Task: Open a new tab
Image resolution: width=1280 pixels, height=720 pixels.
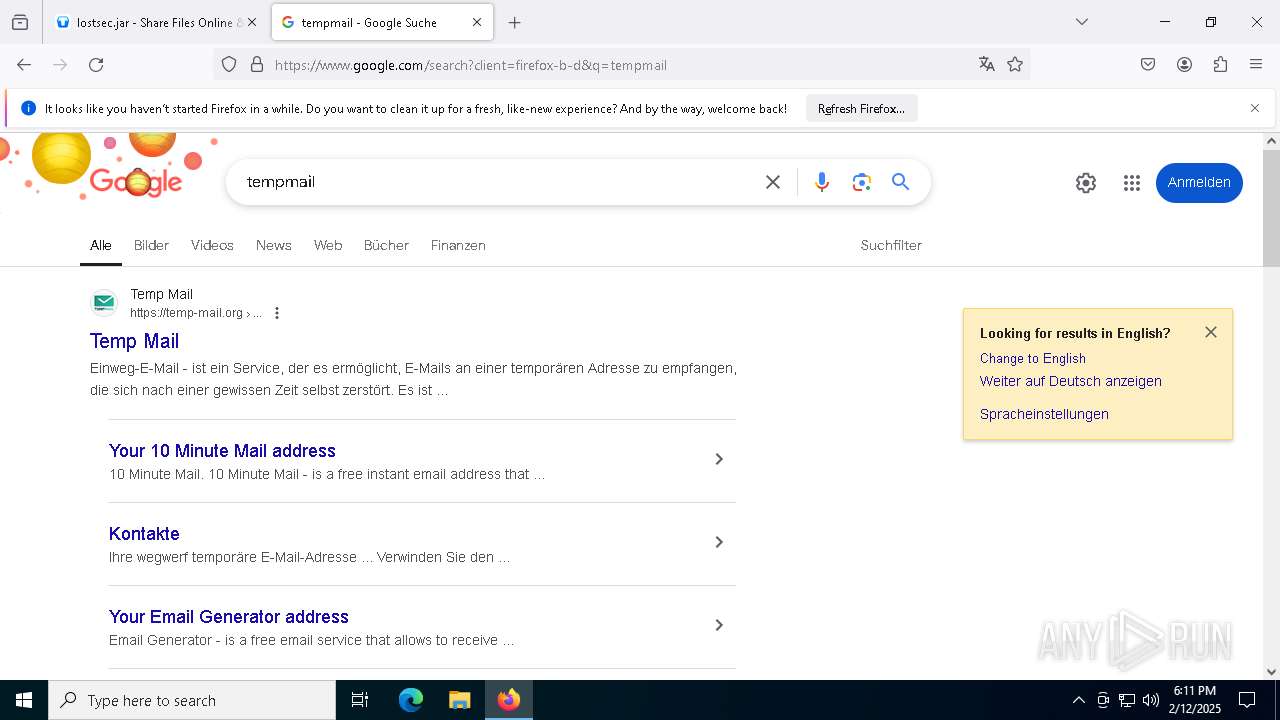Action: point(514,22)
